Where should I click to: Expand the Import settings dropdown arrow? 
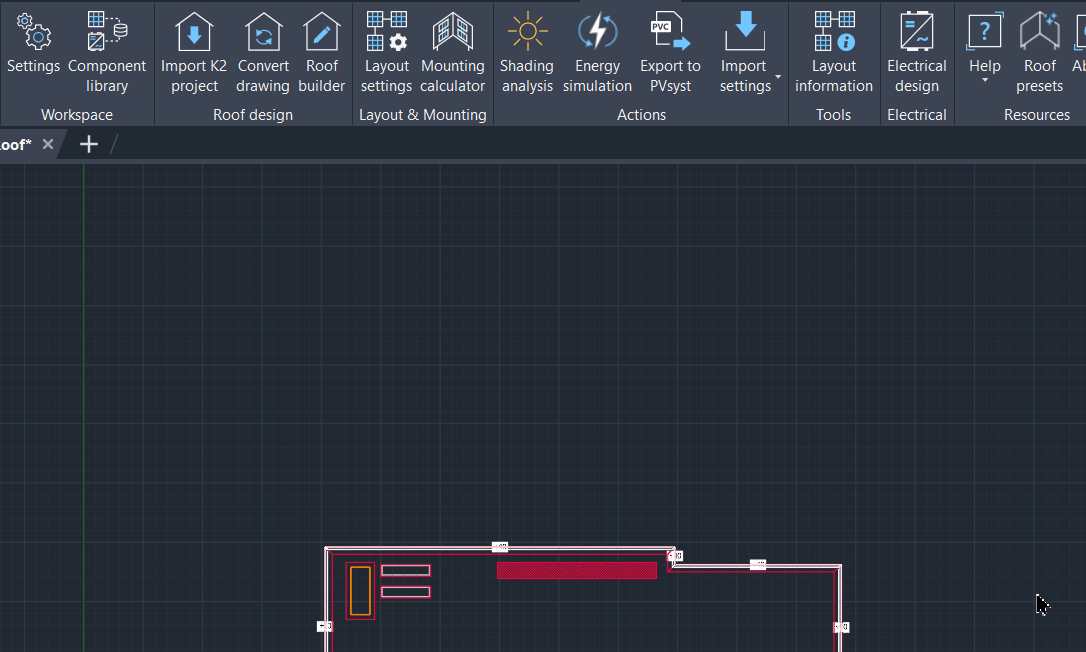tap(778, 77)
